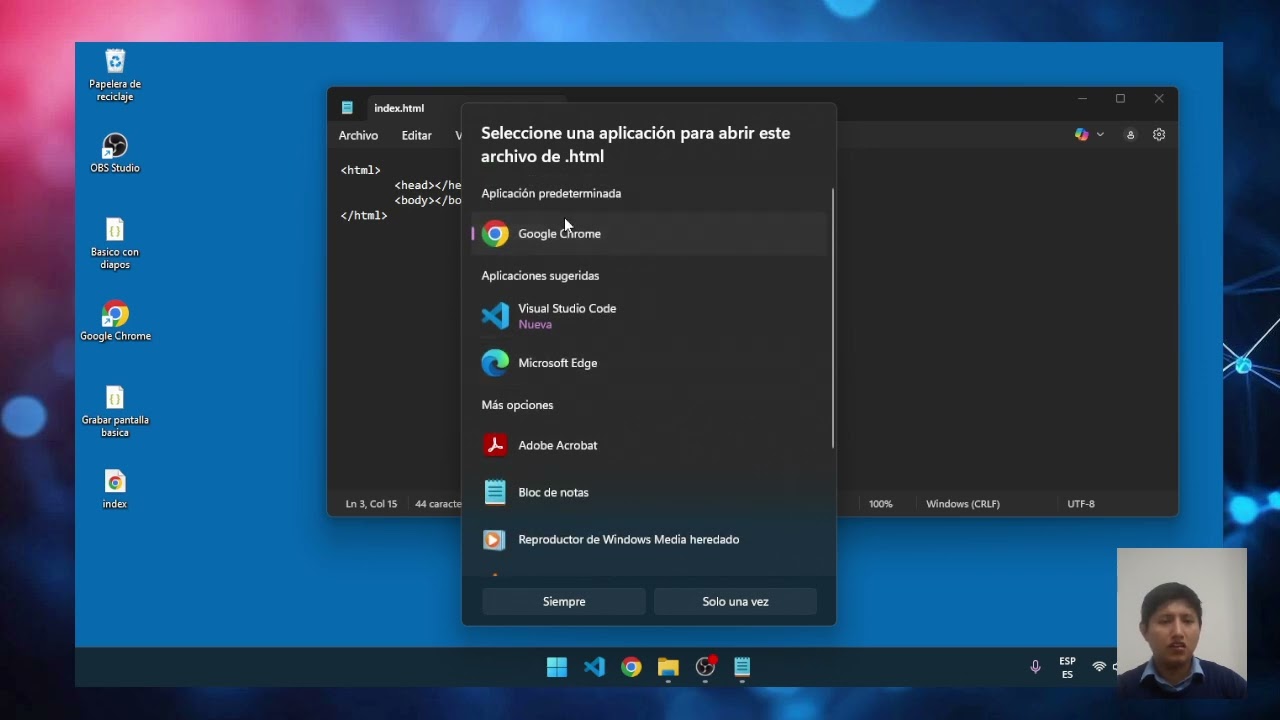Click the </html> line in Notepad editor
1280x720 pixels.
[x=364, y=215]
